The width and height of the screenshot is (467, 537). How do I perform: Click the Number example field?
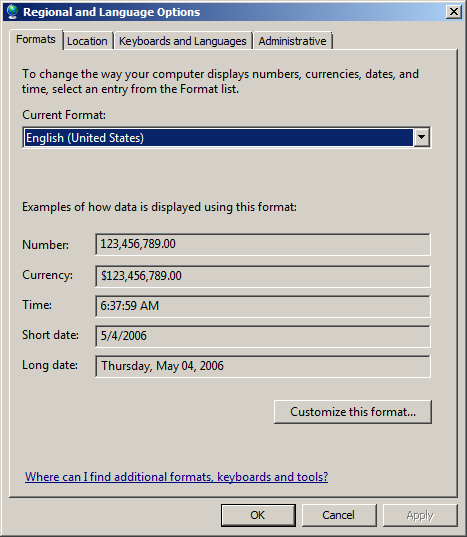[x=263, y=244]
